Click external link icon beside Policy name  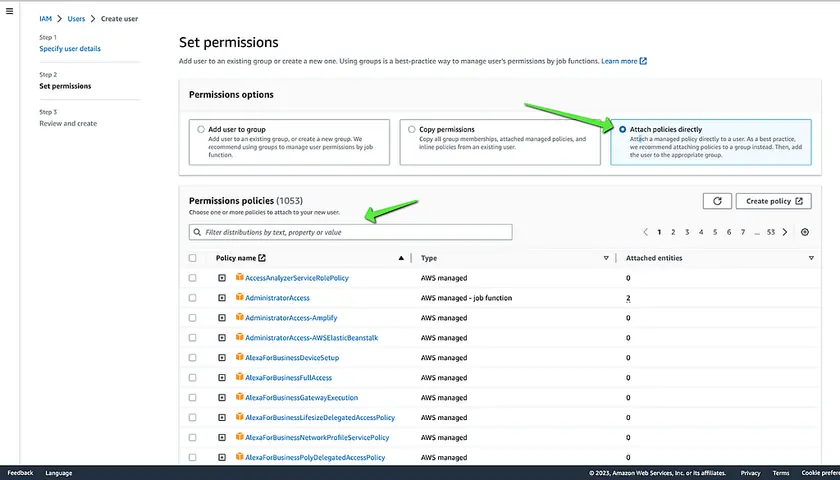[x=262, y=258]
